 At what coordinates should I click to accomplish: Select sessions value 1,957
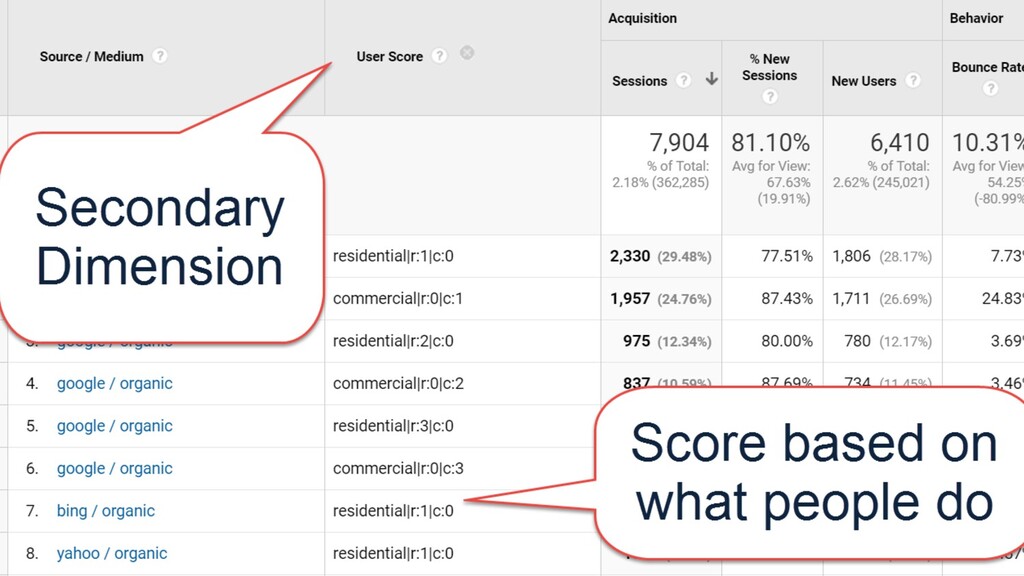(630, 298)
